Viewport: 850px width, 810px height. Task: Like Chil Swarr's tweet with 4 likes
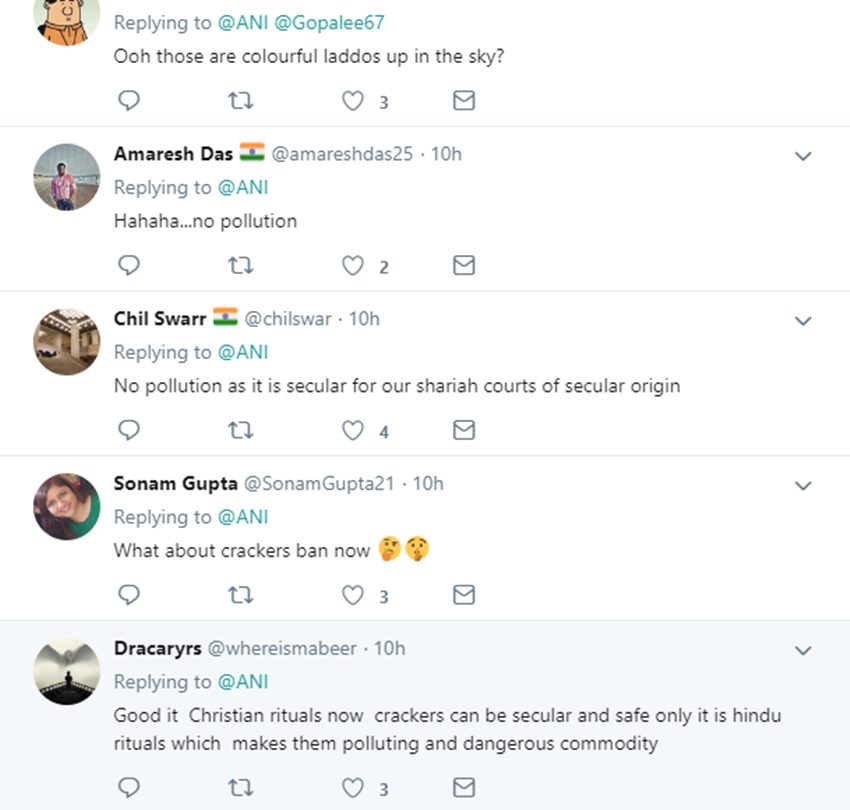(x=352, y=430)
